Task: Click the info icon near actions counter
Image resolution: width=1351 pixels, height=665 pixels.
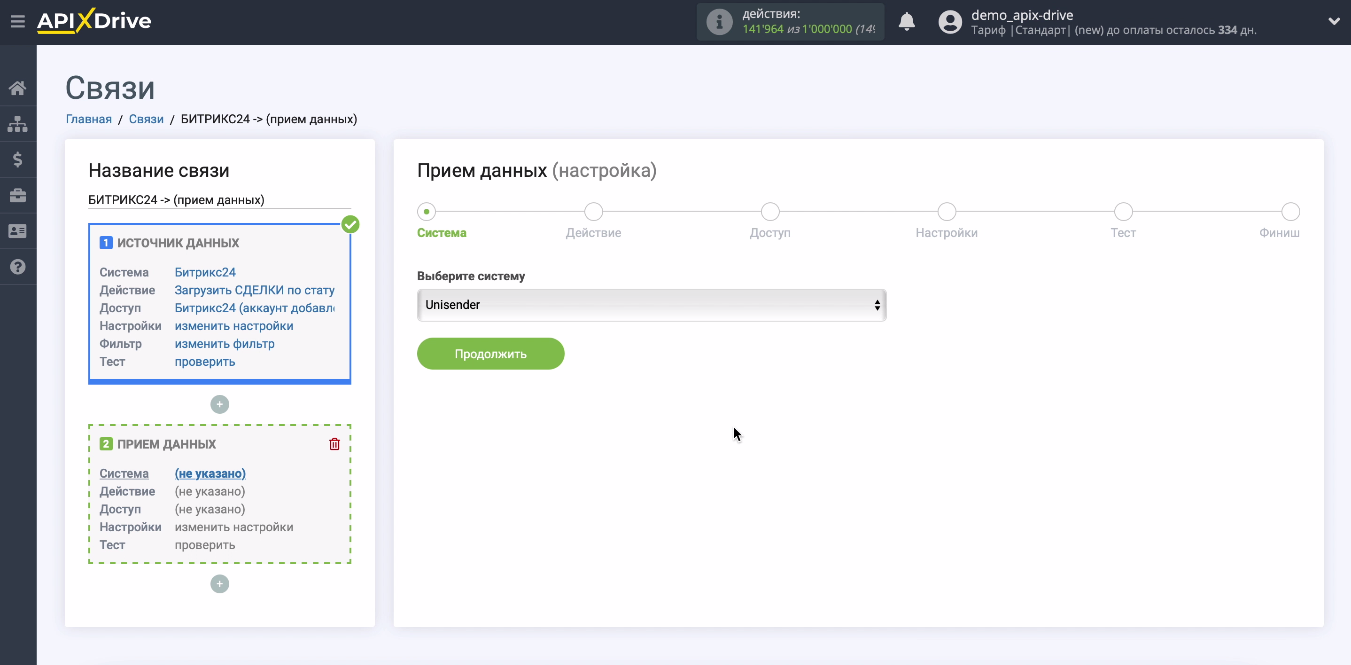Action: (719, 22)
